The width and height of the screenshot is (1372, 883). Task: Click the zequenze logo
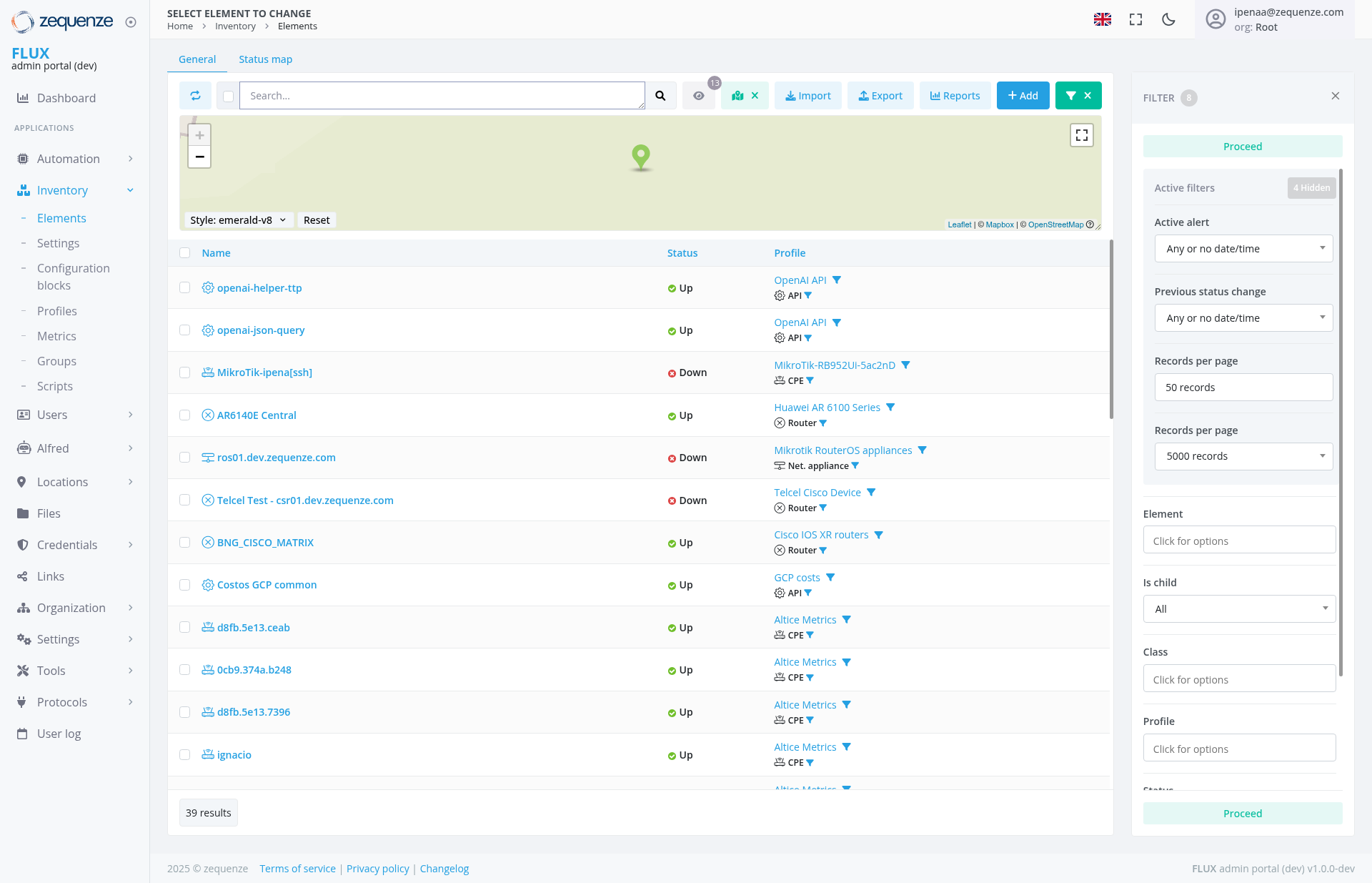point(62,22)
